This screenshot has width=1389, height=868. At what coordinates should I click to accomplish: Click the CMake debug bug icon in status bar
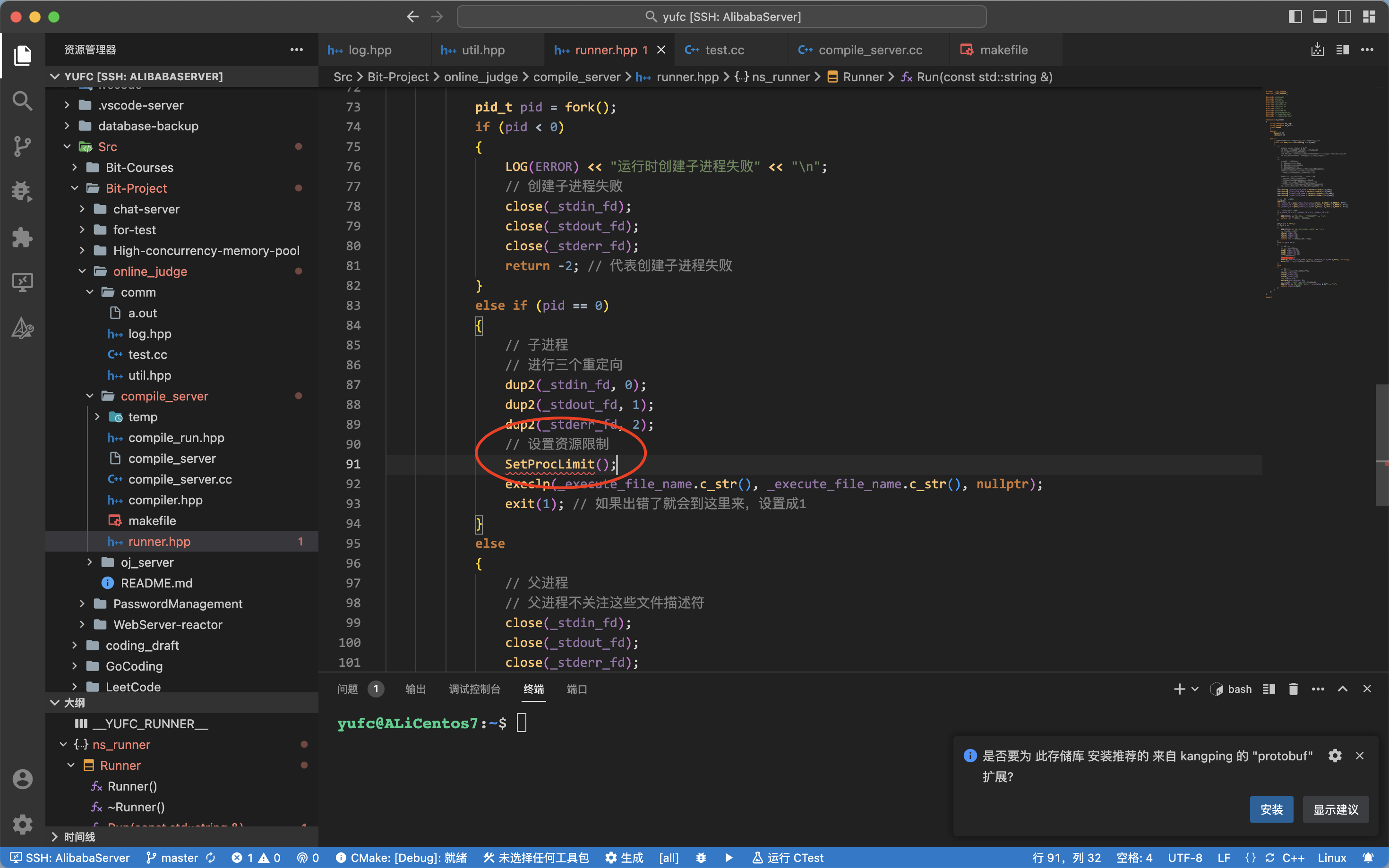click(x=701, y=858)
